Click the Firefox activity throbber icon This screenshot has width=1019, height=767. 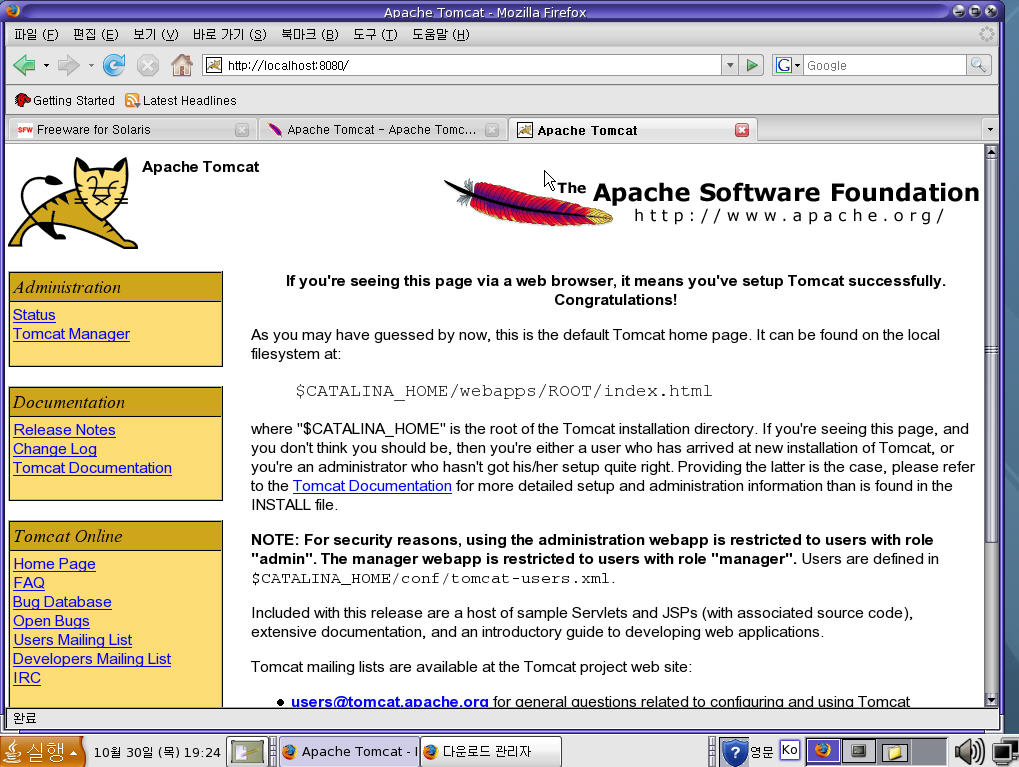click(987, 34)
